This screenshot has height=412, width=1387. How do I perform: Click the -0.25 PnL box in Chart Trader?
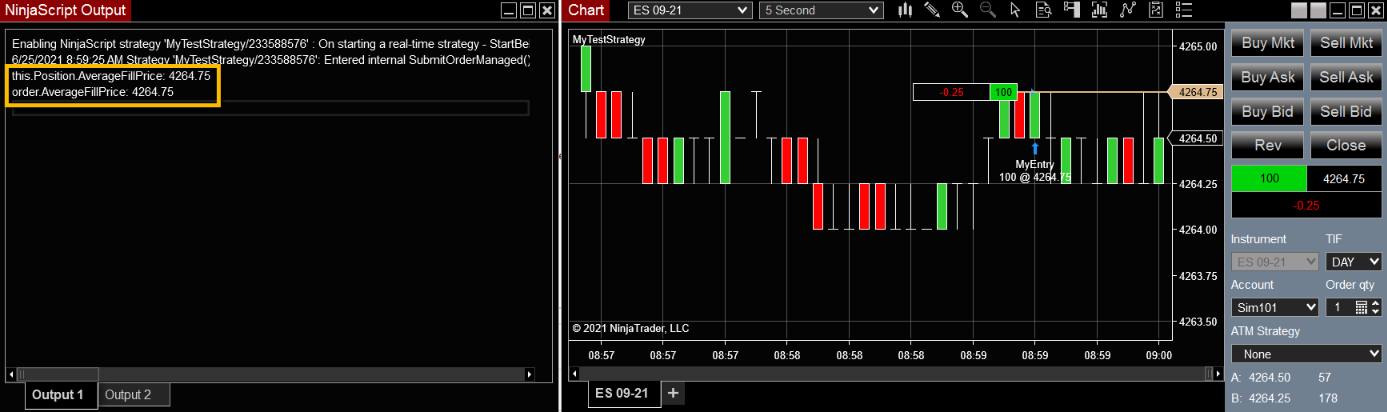[x=1306, y=205]
